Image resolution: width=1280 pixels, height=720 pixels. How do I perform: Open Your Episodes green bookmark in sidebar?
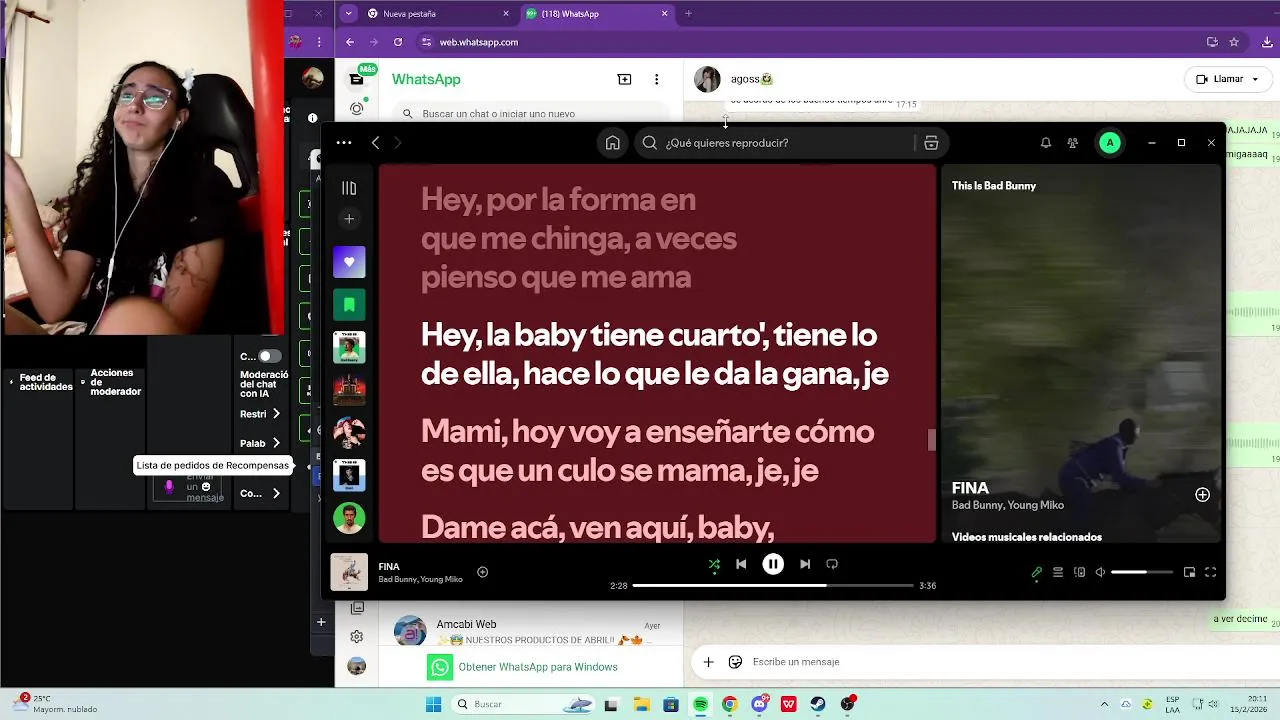pyautogui.click(x=349, y=304)
